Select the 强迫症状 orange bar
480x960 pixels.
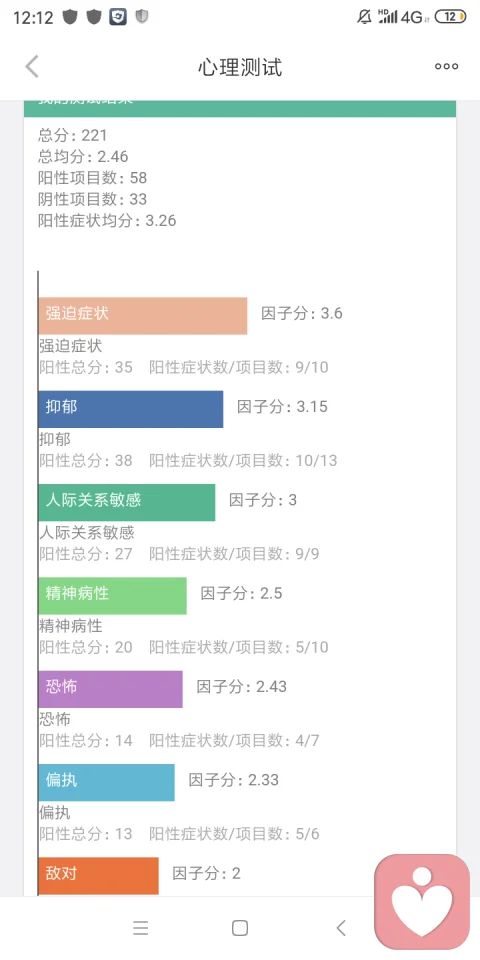[143, 316]
